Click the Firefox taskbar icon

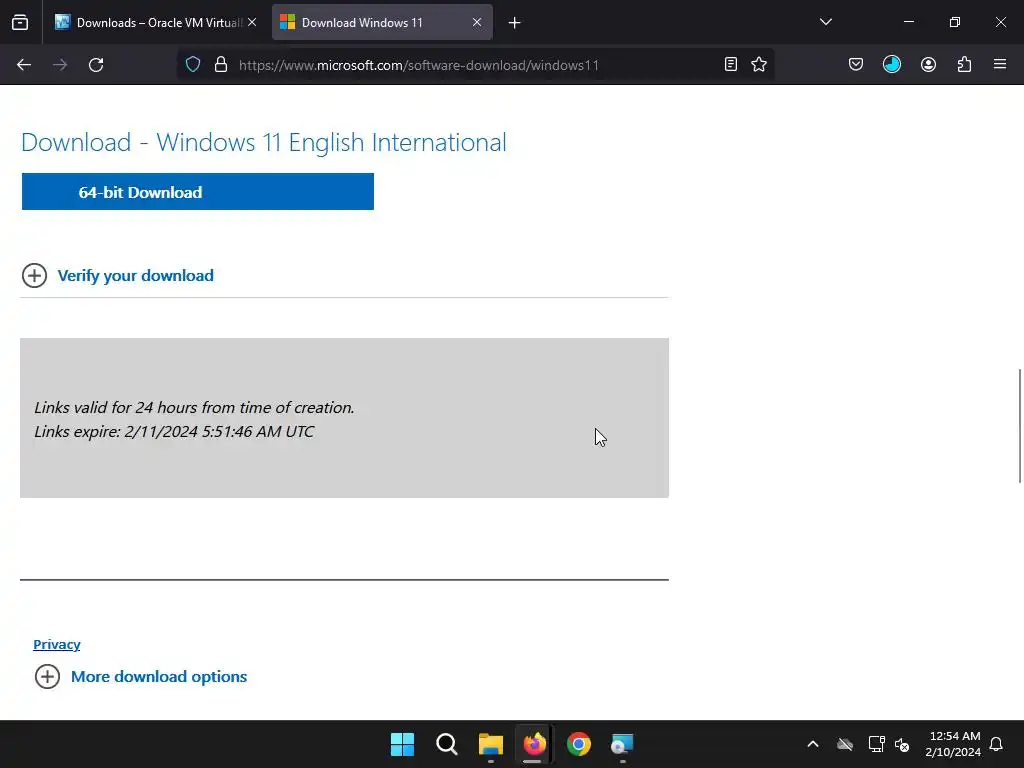point(534,744)
